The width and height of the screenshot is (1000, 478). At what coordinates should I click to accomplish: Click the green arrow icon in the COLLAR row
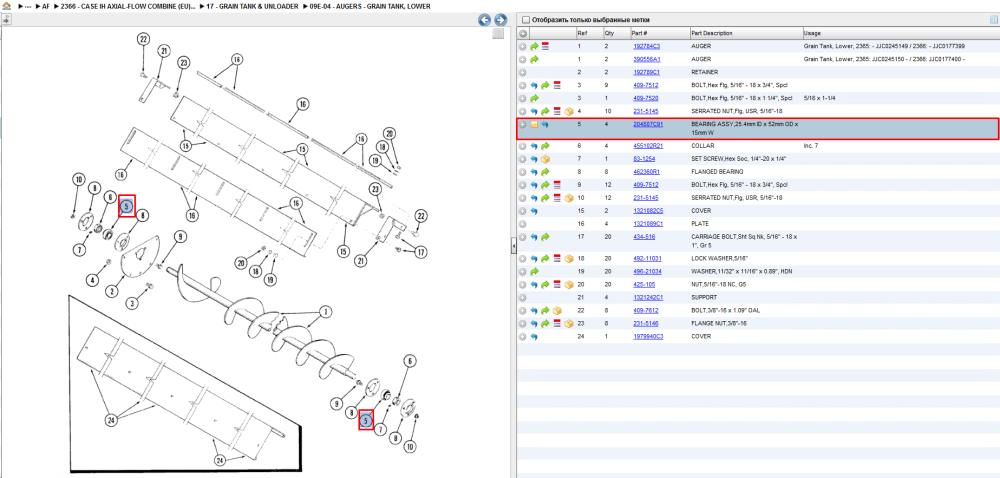(x=545, y=146)
